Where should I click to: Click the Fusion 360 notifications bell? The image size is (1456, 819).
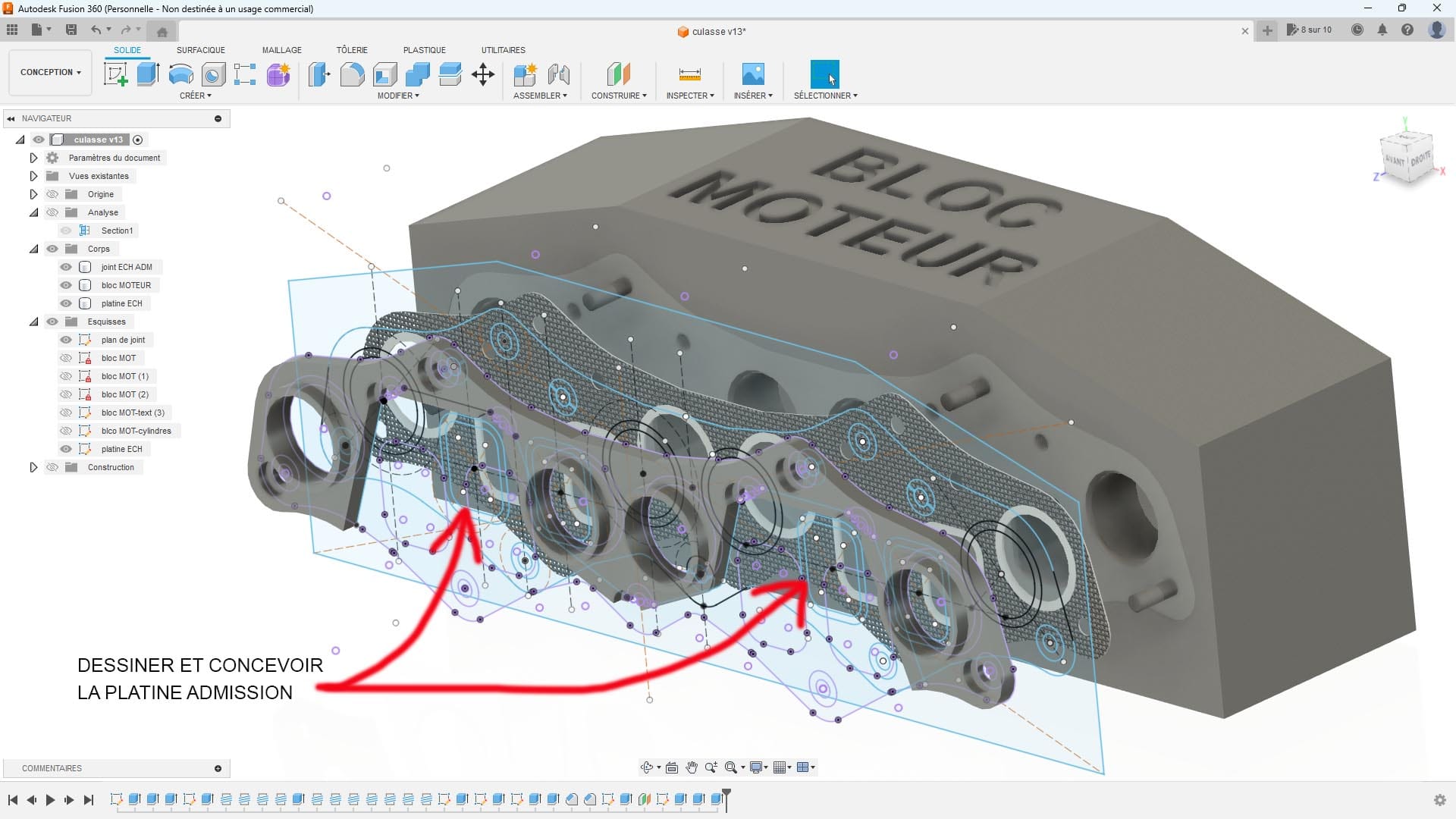(x=1383, y=30)
